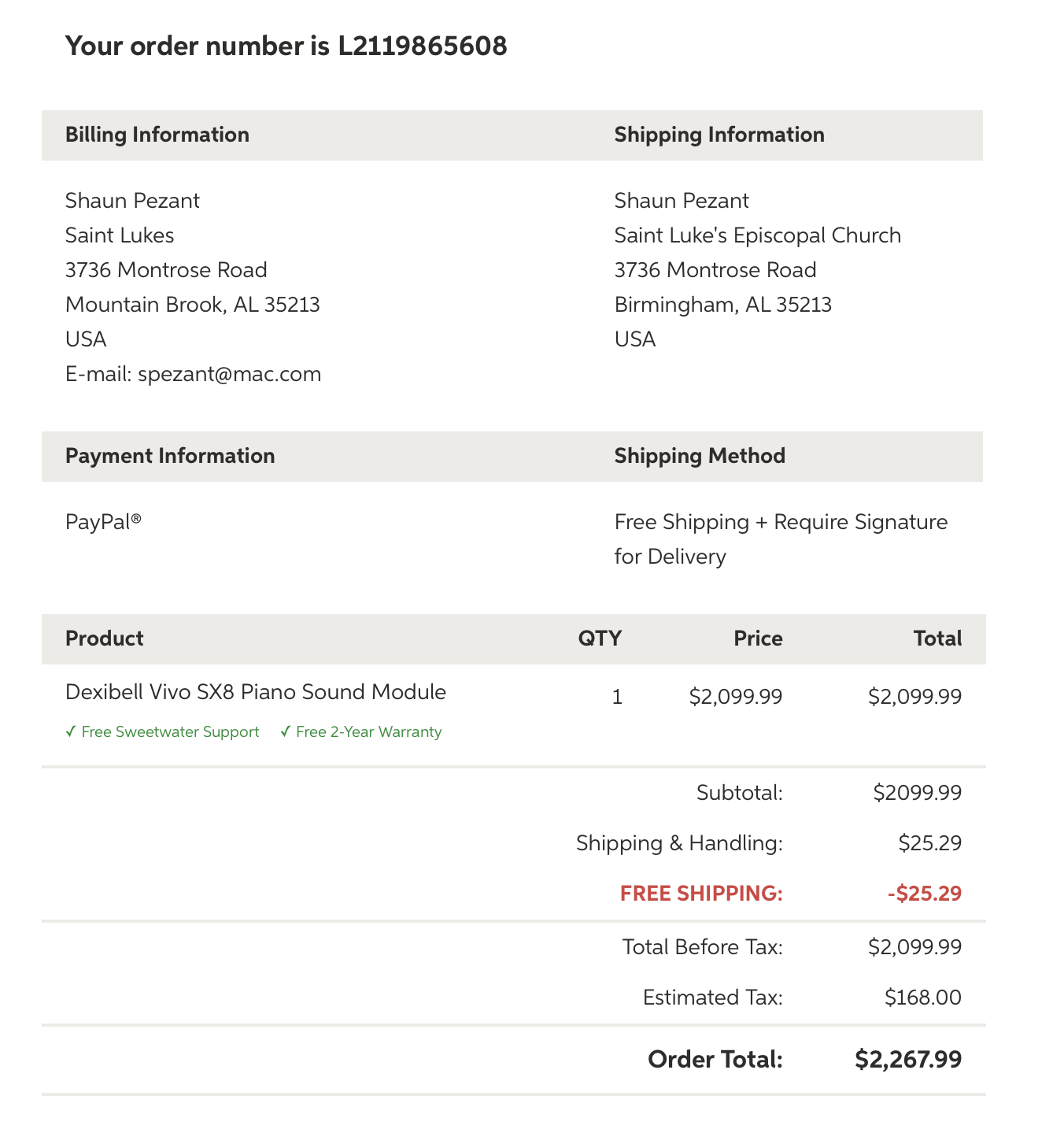Viewport: 1064px width, 1129px height.
Task: Click the Billing Information section header
Action: point(157,135)
